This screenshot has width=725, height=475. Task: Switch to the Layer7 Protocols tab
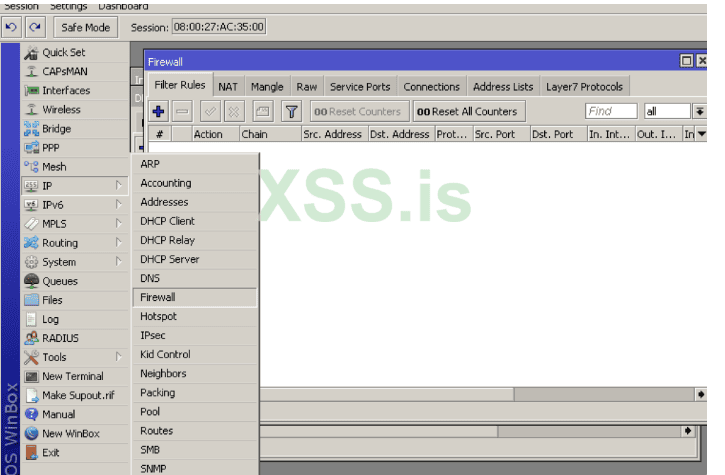click(x=584, y=87)
